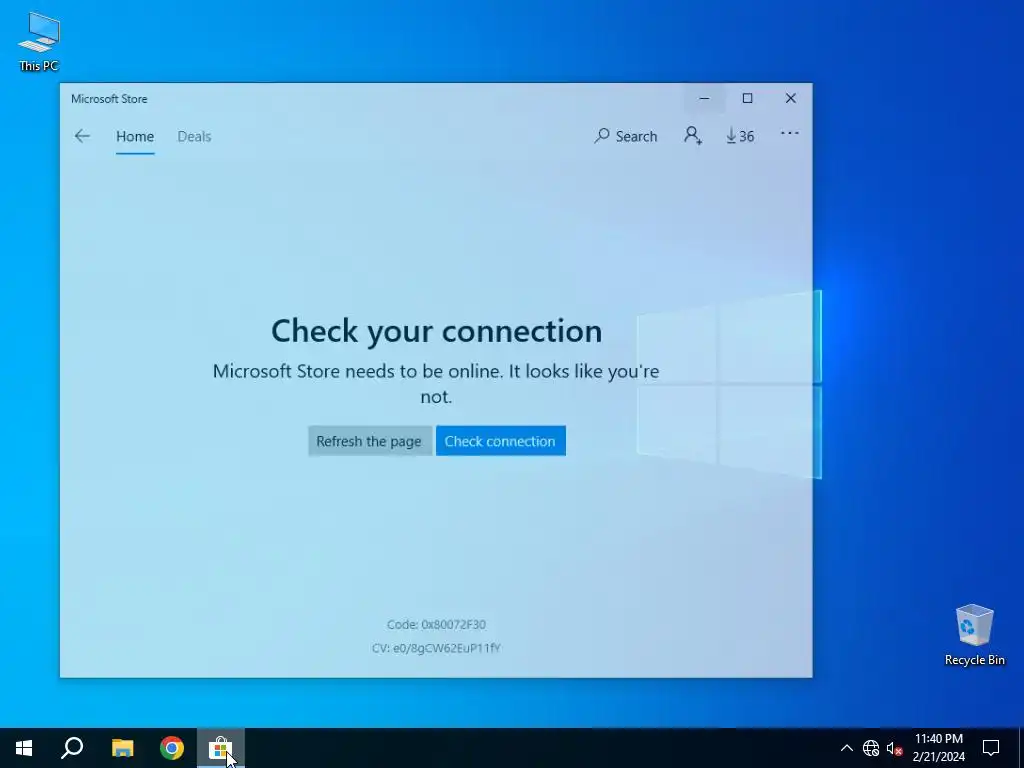Click the sign-in person icon

tap(693, 136)
